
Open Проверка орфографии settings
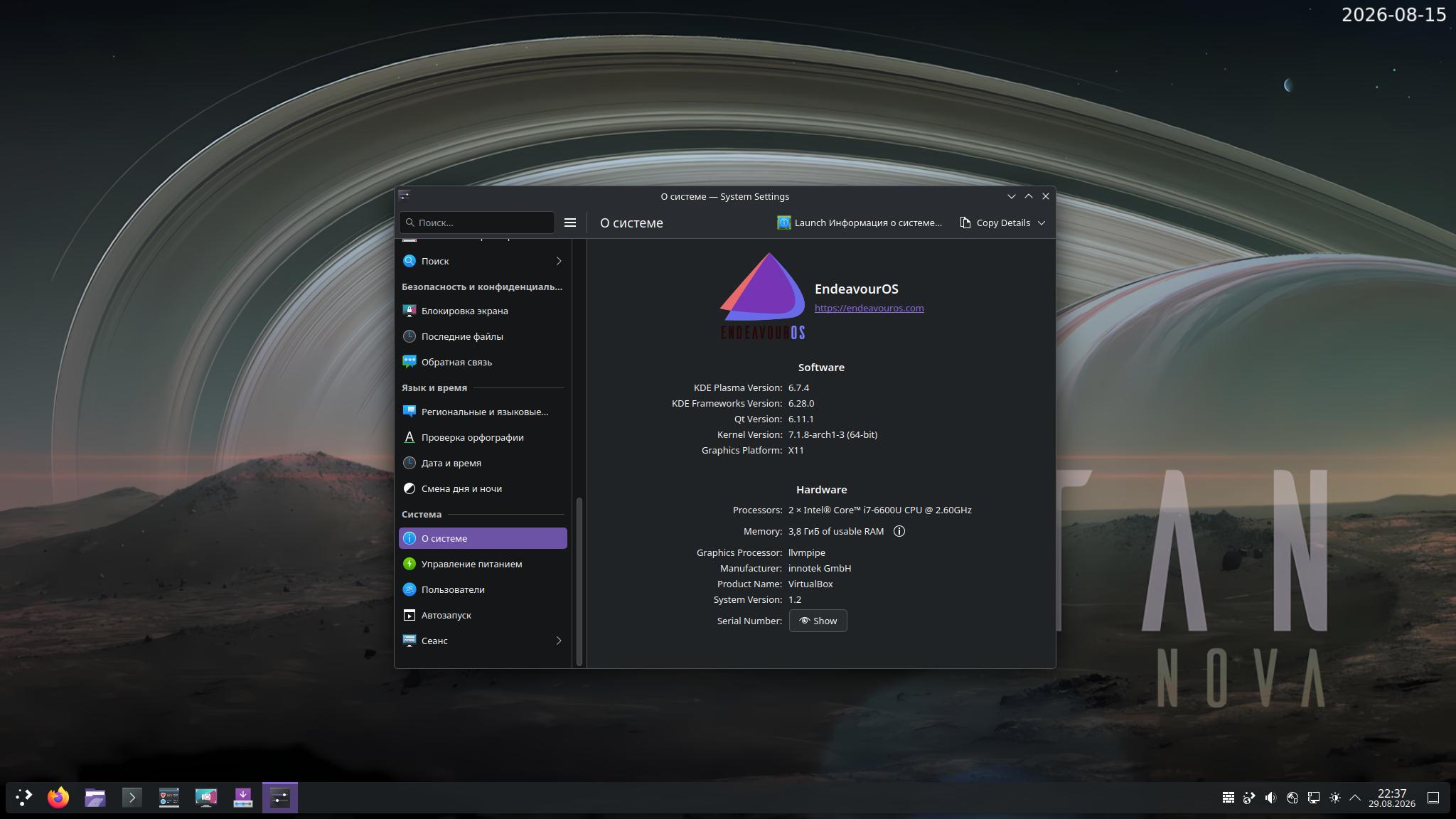pos(483,437)
